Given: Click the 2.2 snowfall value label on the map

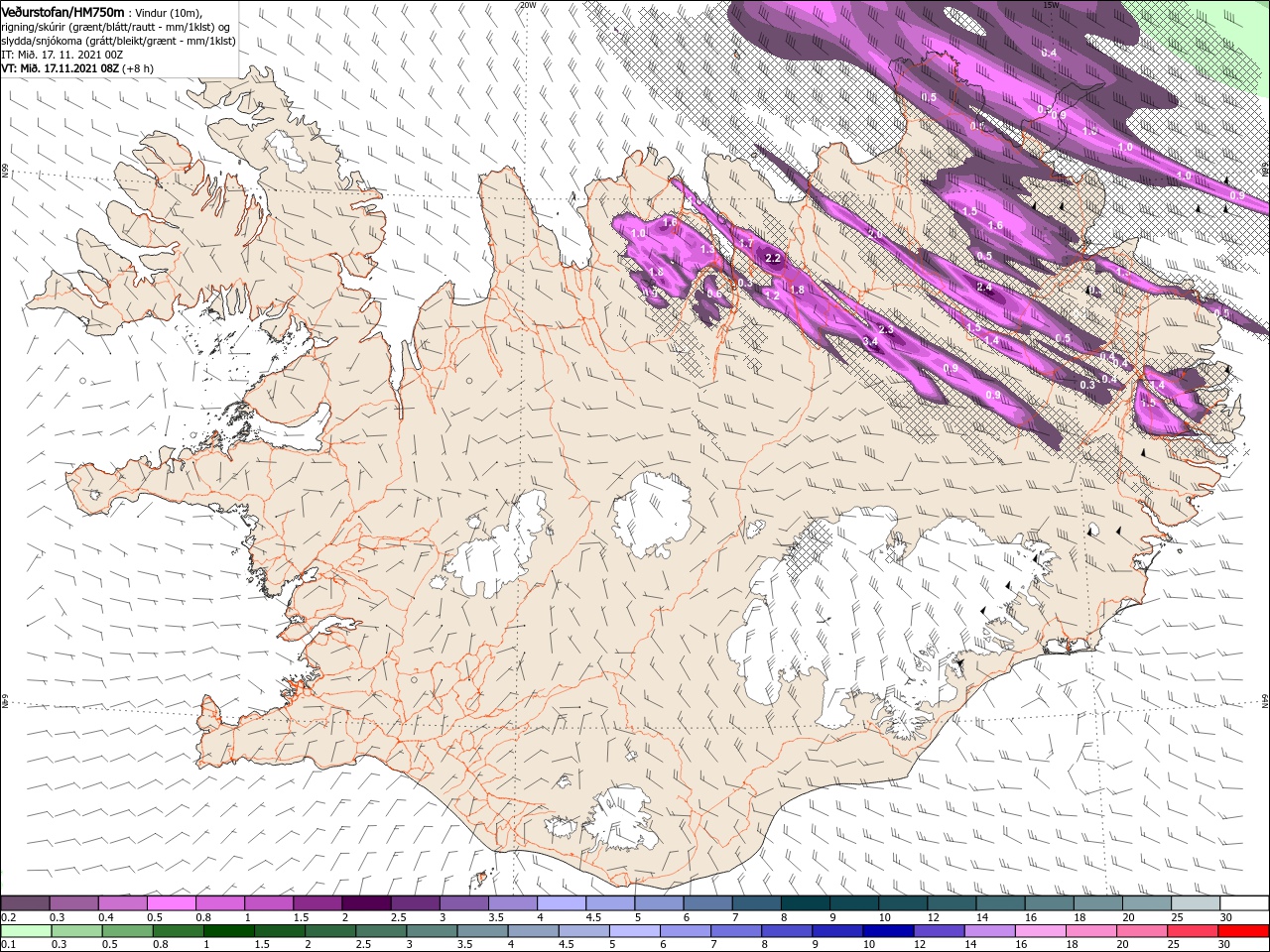Looking at the screenshot, I should click(773, 258).
